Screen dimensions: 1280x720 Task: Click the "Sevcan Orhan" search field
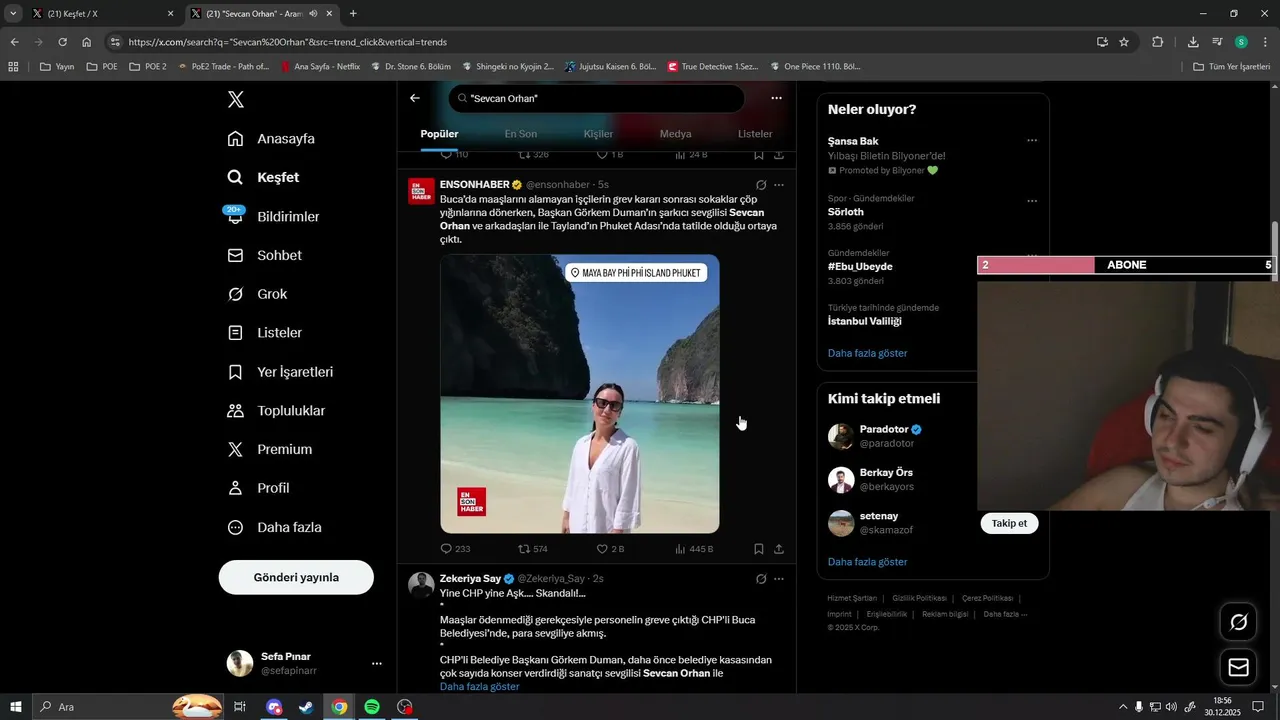coord(596,98)
